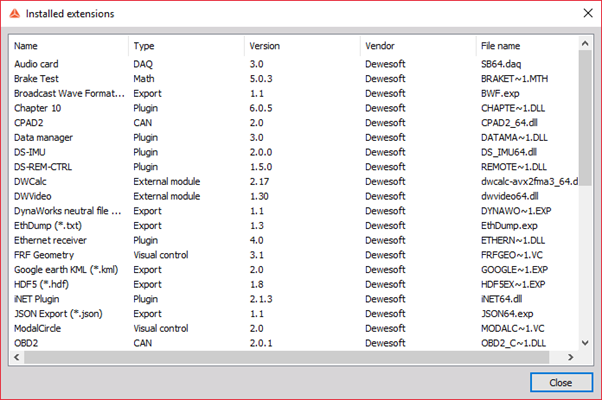This screenshot has height=400, width=602.
Task: Click Dewesoft vendor in Audio card row
Action: (x=385, y=64)
